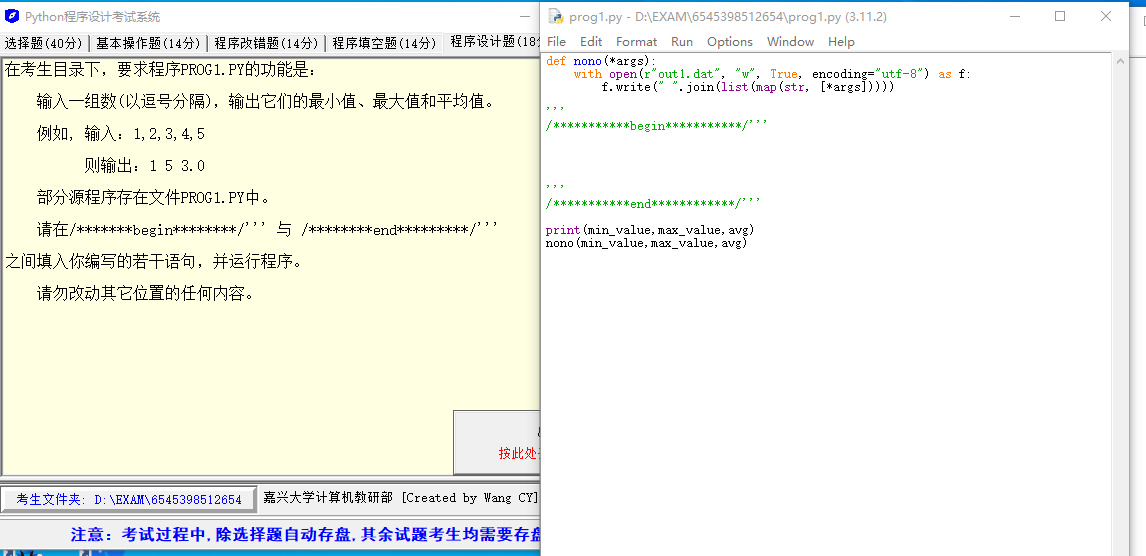This screenshot has height=556, width=1146.
Task: Click the '部分源程序存在文件PROG1.PY中' line
Action: click(153, 198)
